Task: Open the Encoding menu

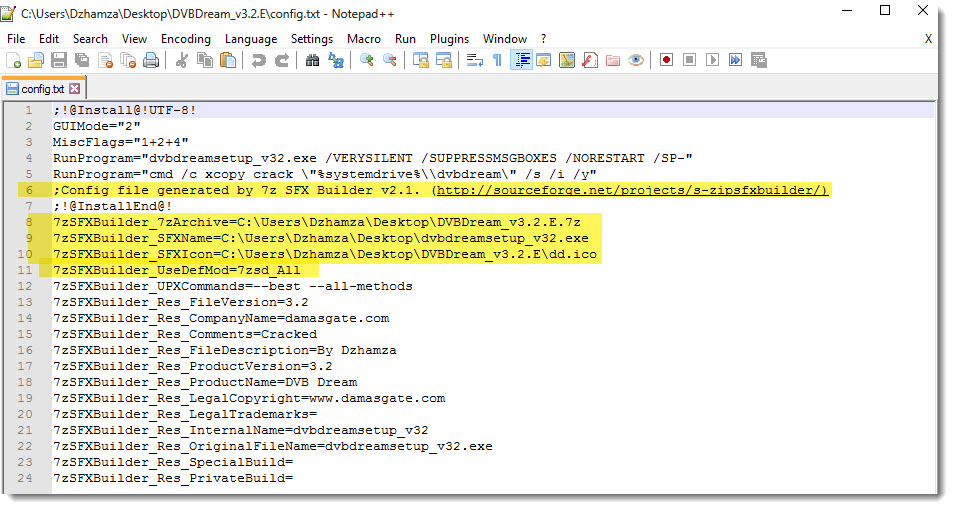Action: 185,39
